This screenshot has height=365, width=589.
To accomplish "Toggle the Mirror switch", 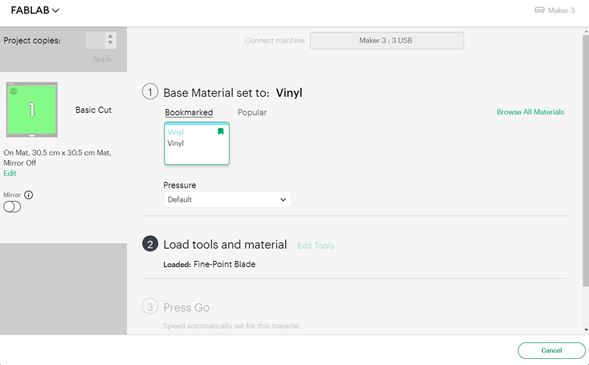I will [12, 207].
